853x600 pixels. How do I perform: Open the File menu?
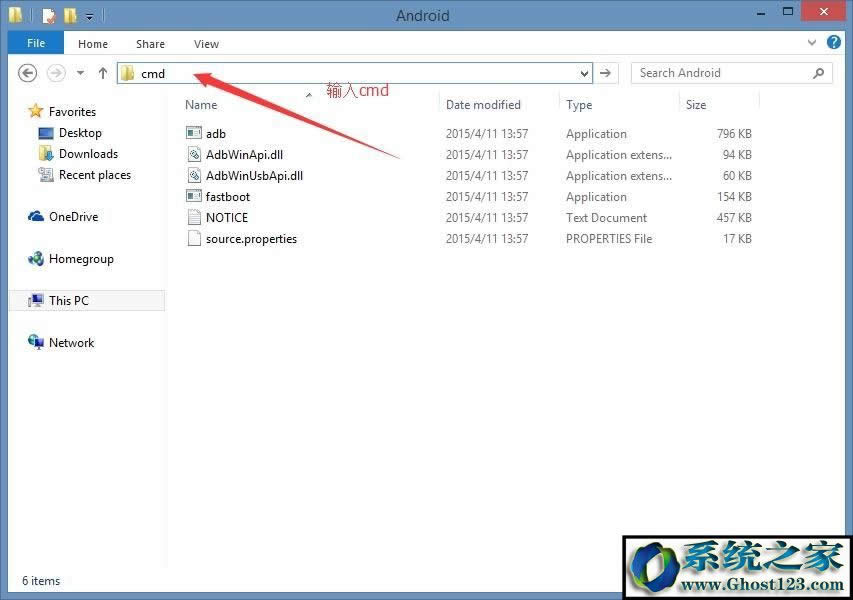click(36, 44)
